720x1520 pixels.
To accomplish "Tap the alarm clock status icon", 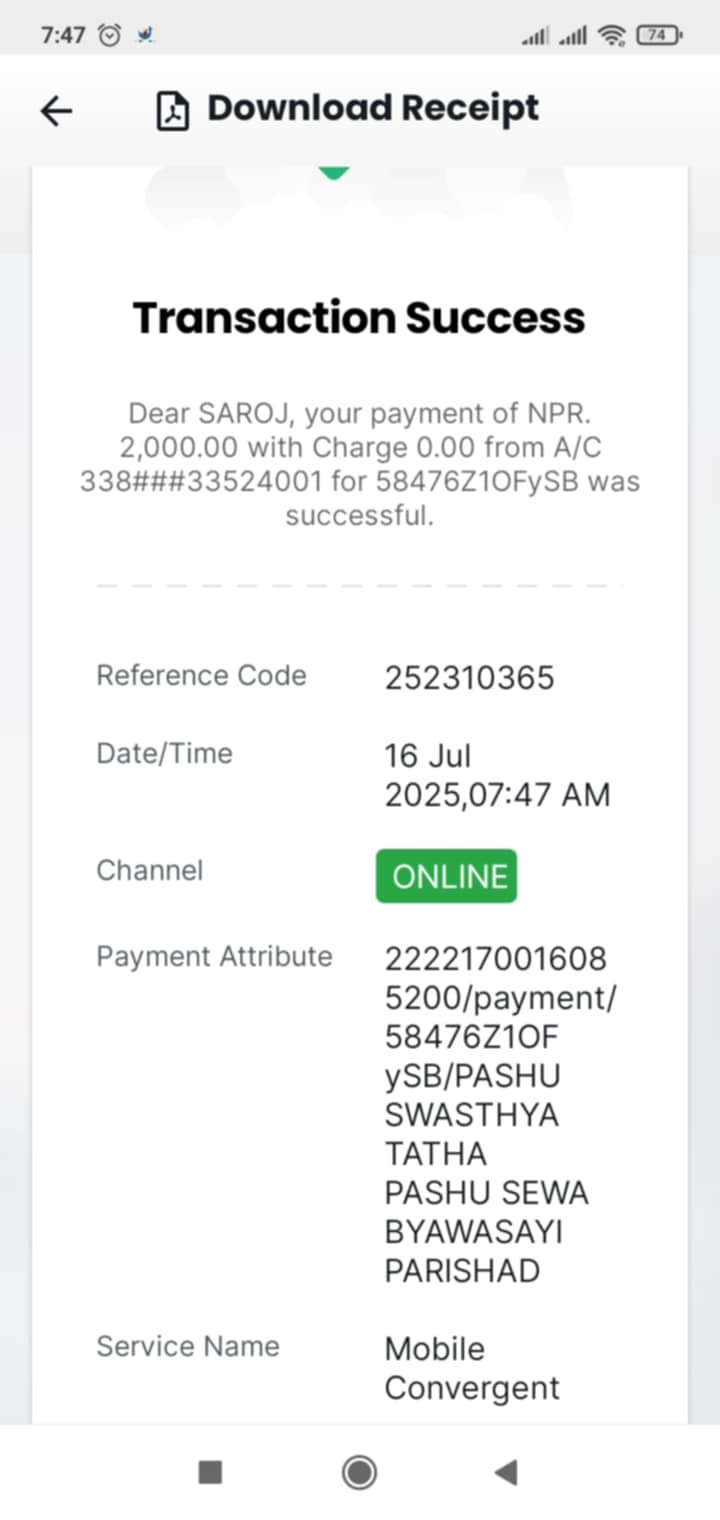I will pyautogui.click(x=110, y=35).
